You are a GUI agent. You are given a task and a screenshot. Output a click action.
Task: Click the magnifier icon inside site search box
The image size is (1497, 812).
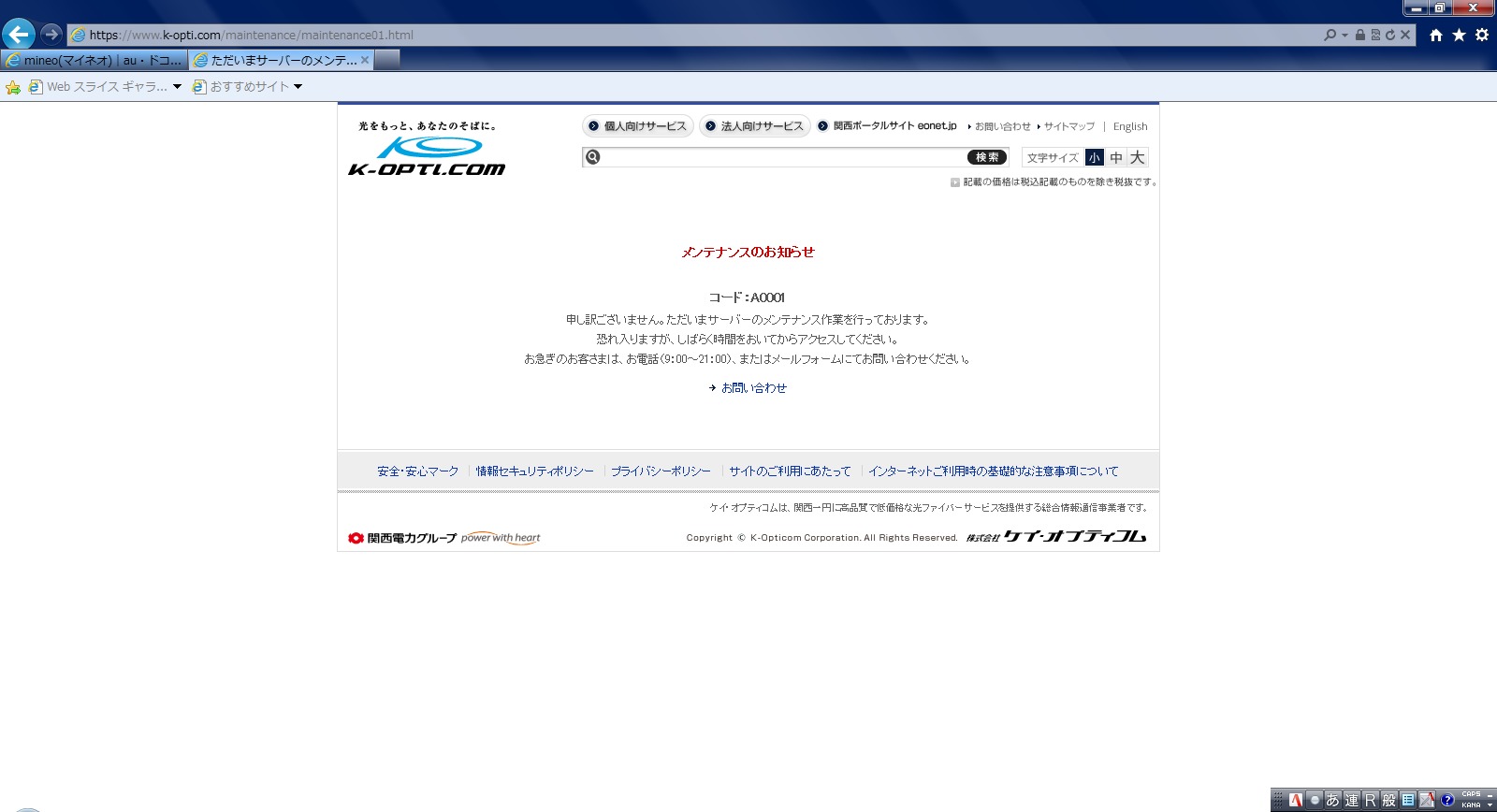(x=592, y=157)
